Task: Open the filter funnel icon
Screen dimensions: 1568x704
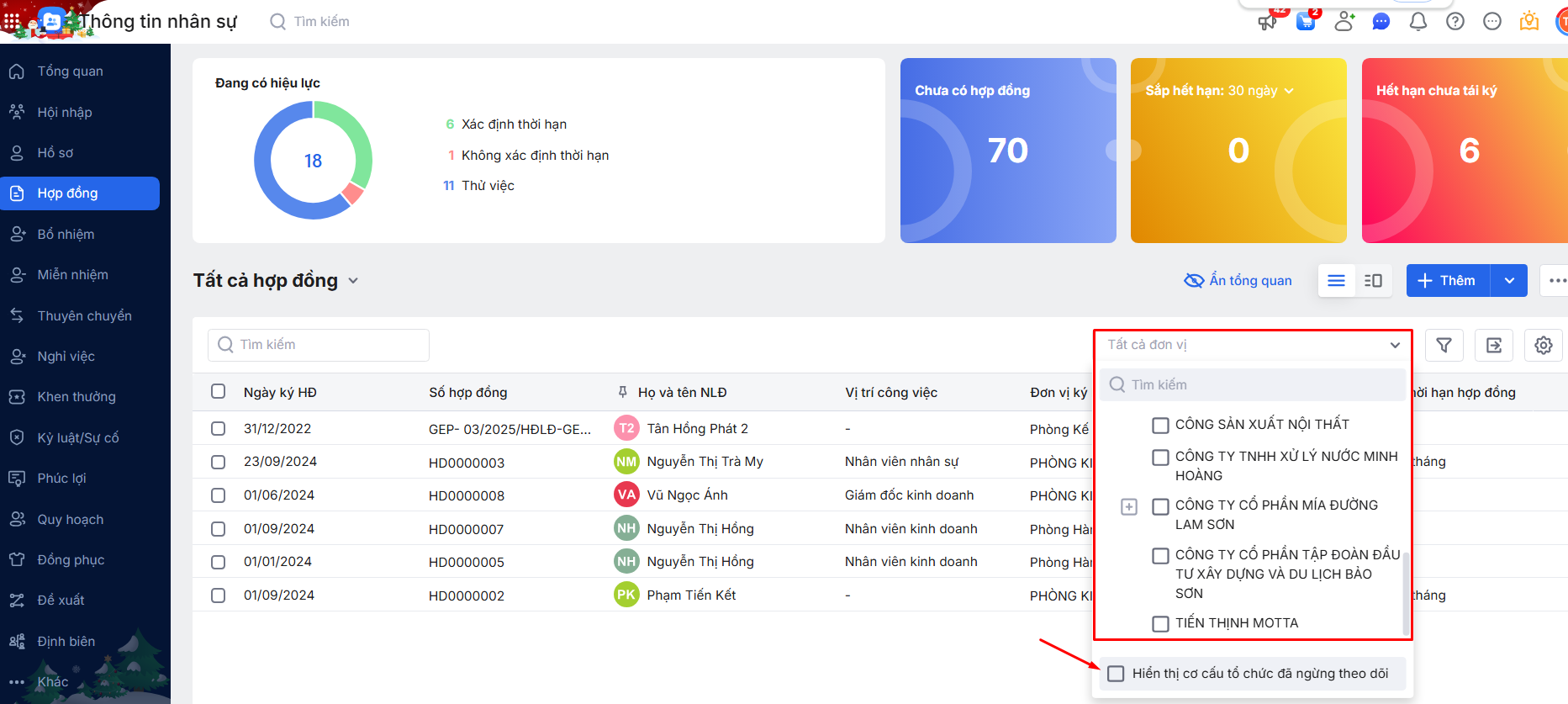Action: [1444, 345]
